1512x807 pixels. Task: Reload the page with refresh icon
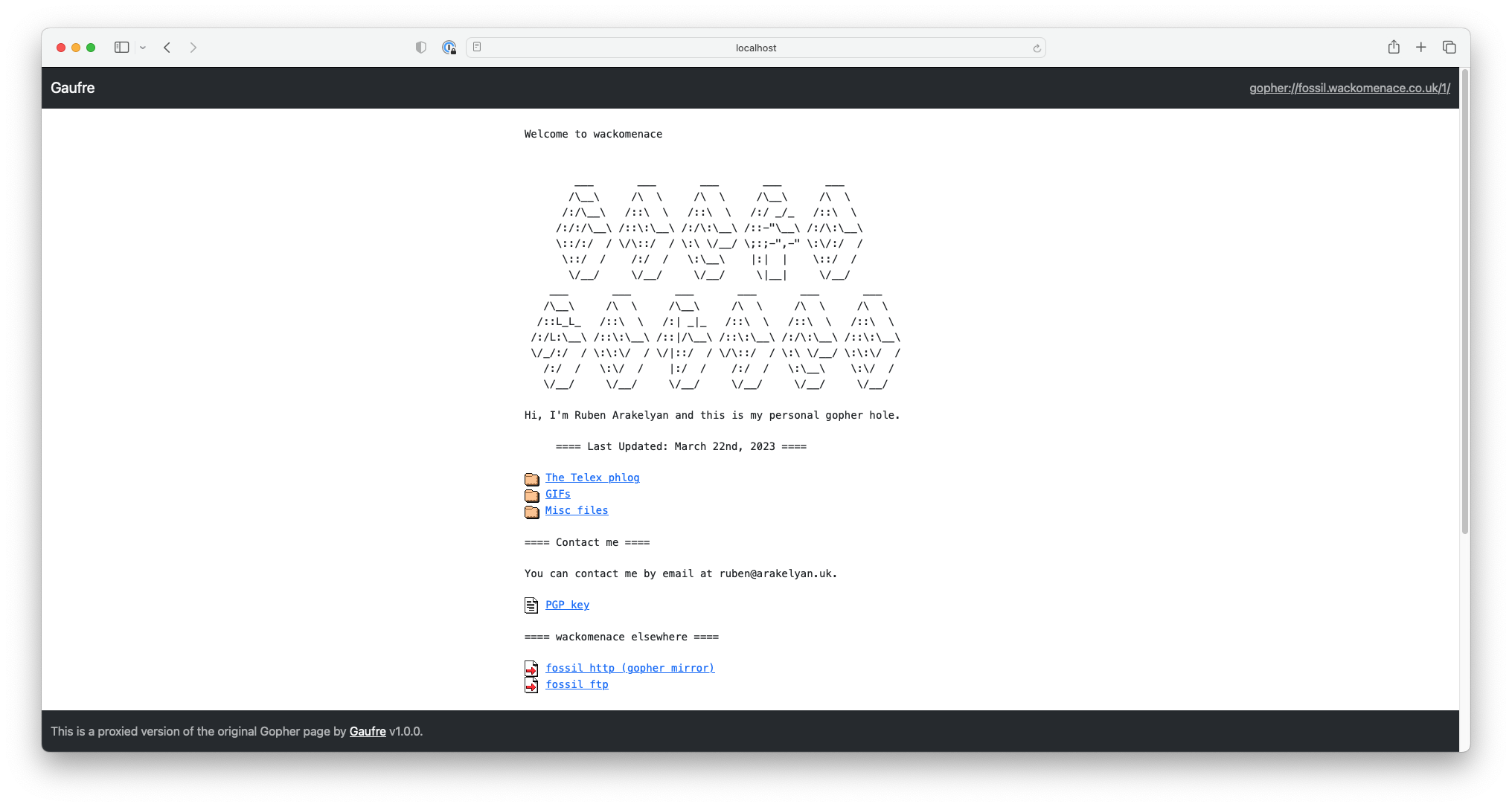[x=1037, y=48]
